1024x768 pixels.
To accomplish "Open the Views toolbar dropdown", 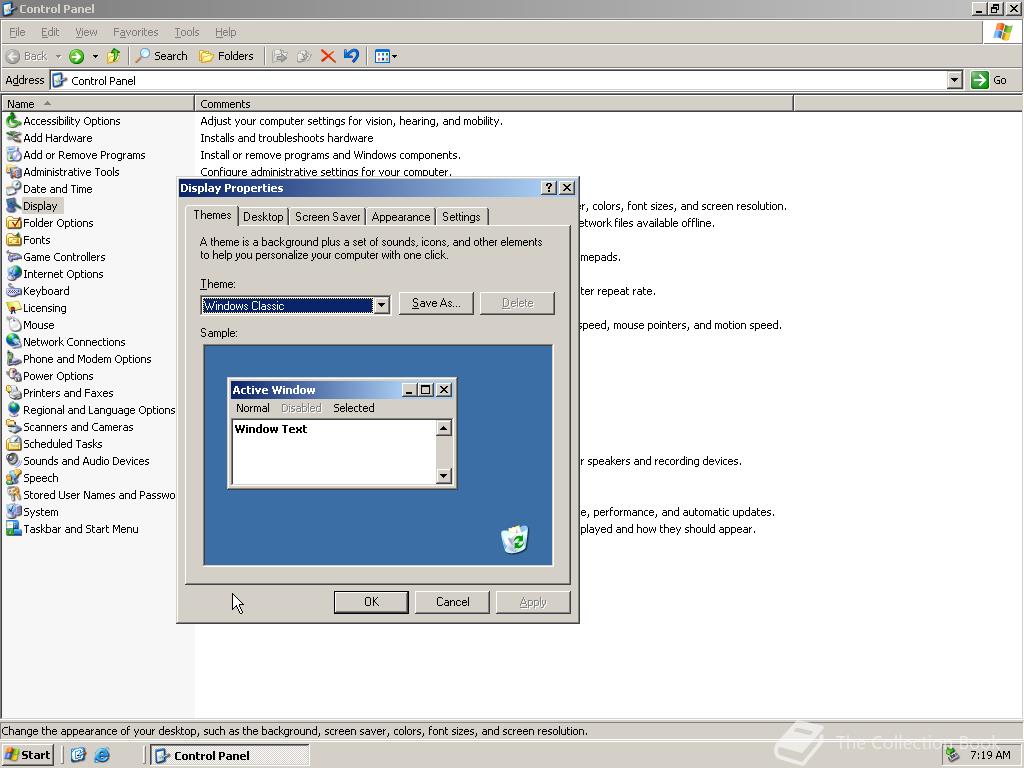I will pyautogui.click(x=386, y=56).
